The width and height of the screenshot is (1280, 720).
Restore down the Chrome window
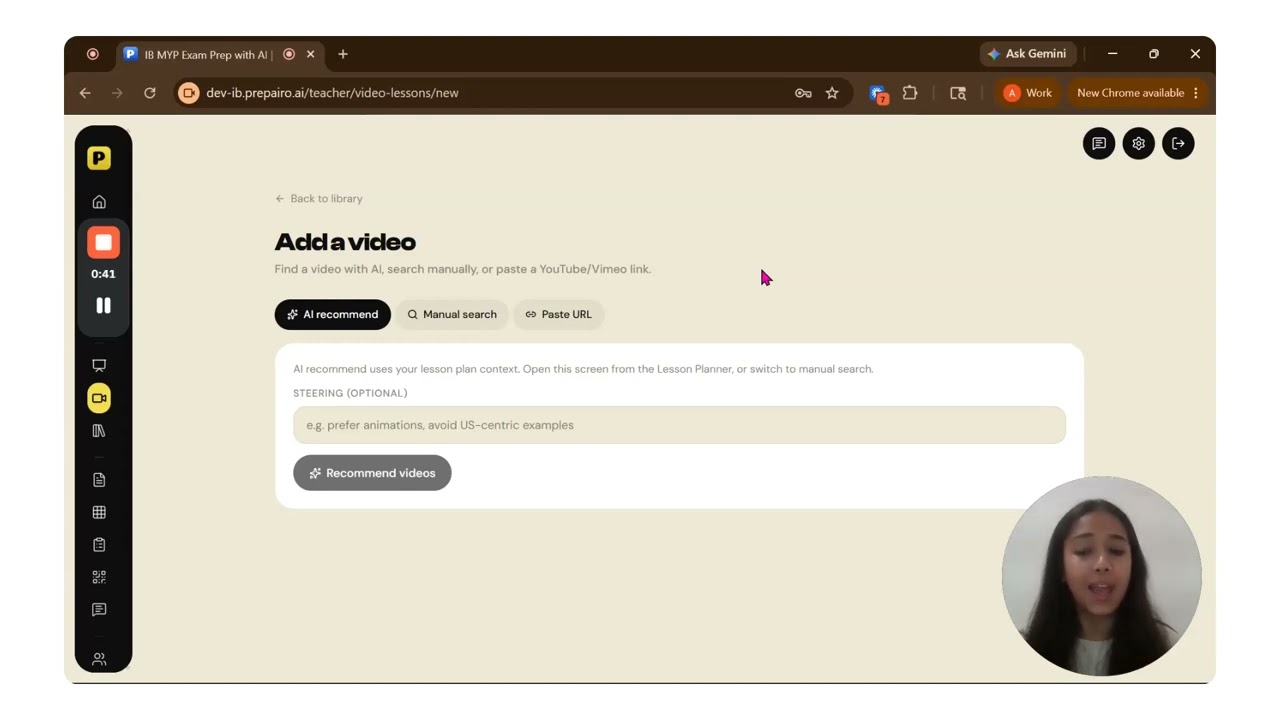(x=1154, y=54)
